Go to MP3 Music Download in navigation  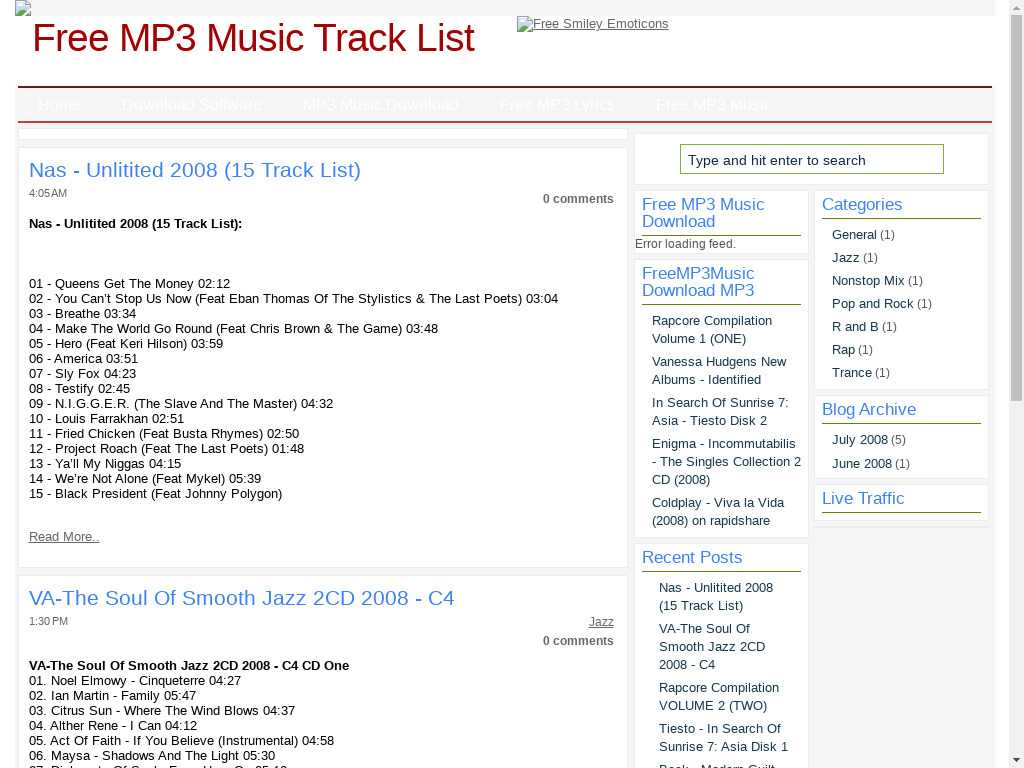click(380, 105)
